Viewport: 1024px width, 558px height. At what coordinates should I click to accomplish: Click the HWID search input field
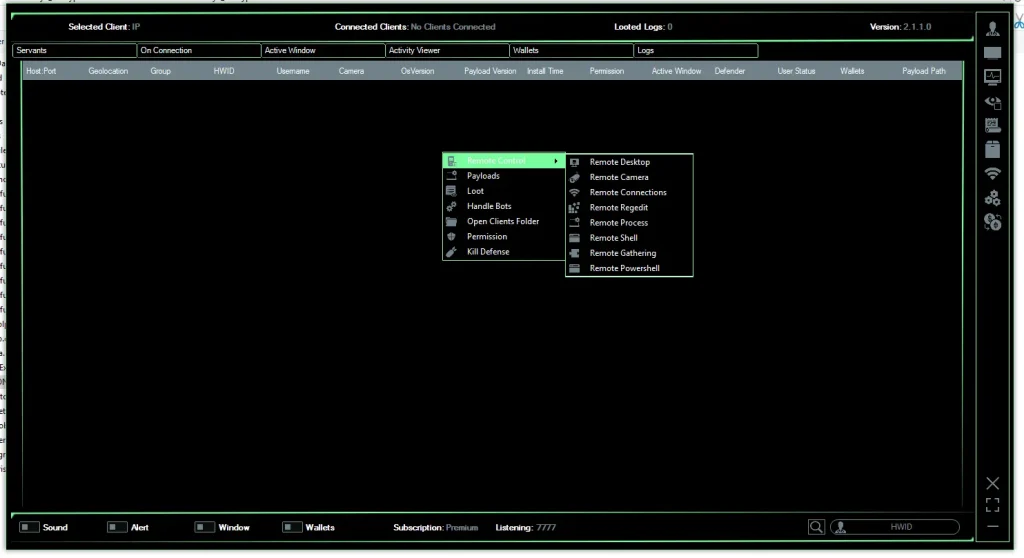(x=900, y=527)
